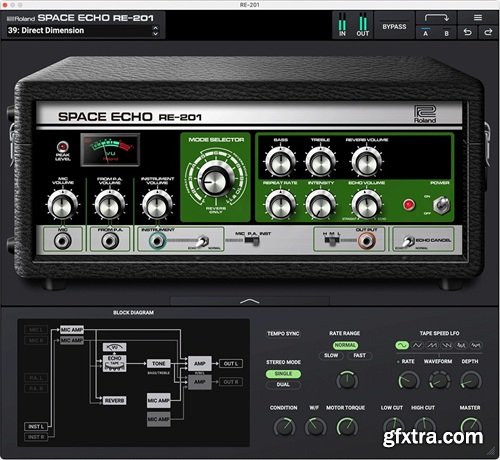
Task: Click the red Peak Level lamp
Action: pos(62,146)
